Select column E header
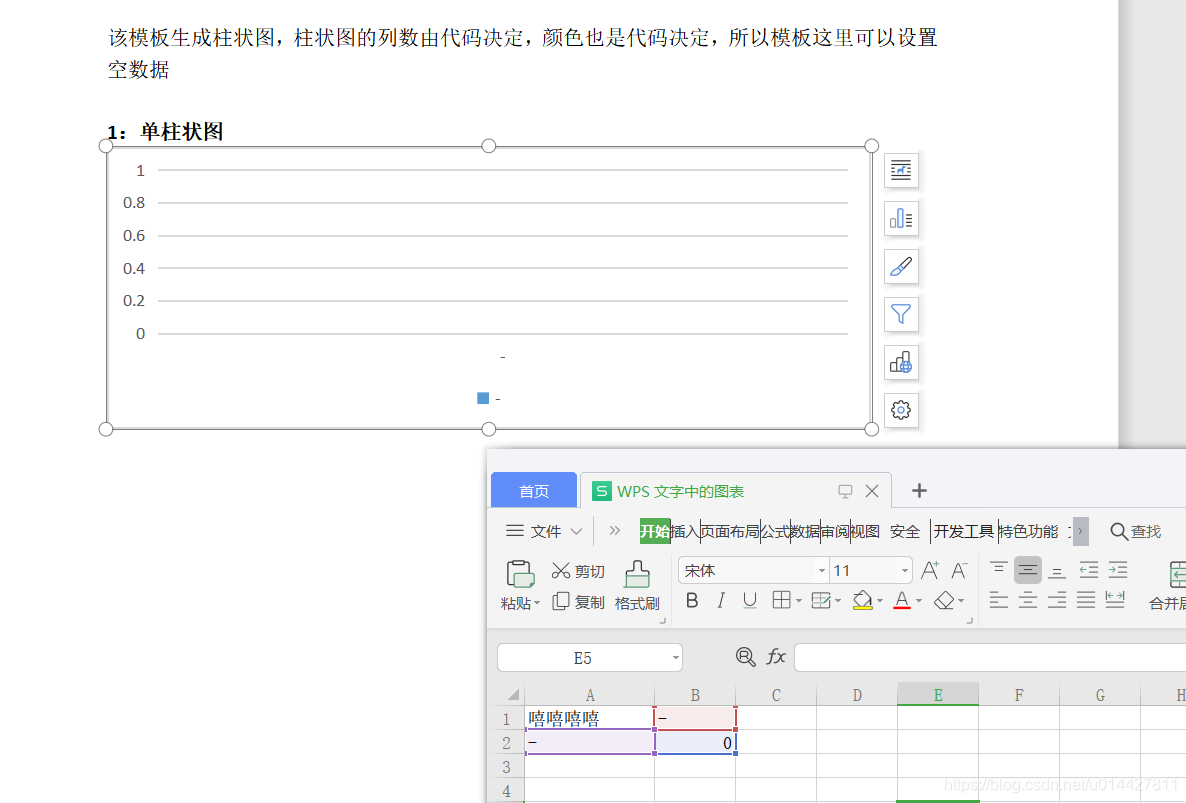Screen dimensions: 1186x803 938,695
